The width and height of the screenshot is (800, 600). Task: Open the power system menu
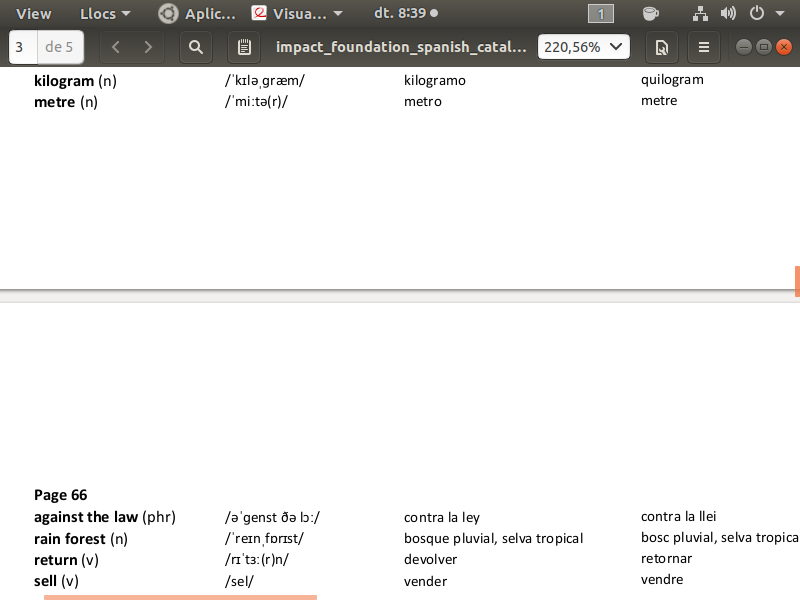point(762,14)
